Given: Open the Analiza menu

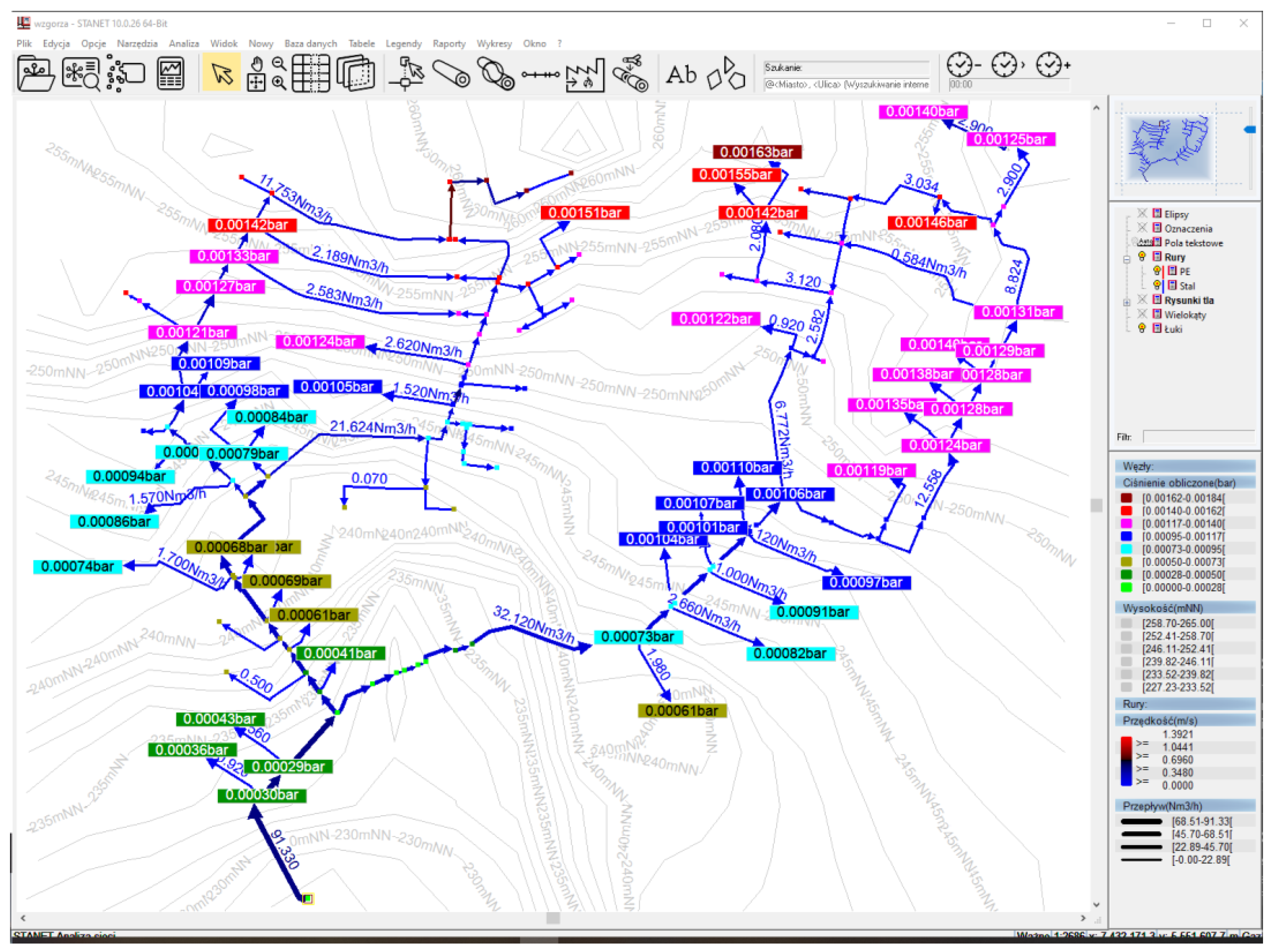Looking at the screenshot, I should point(184,44).
